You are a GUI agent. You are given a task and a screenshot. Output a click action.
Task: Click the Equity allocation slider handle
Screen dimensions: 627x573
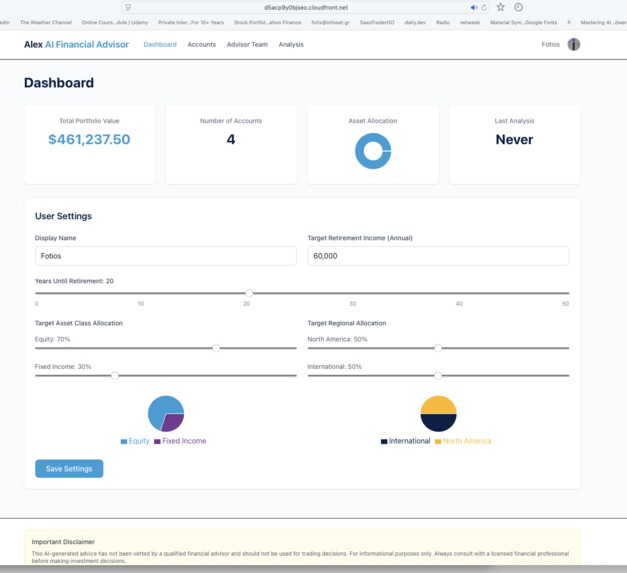point(216,348)
